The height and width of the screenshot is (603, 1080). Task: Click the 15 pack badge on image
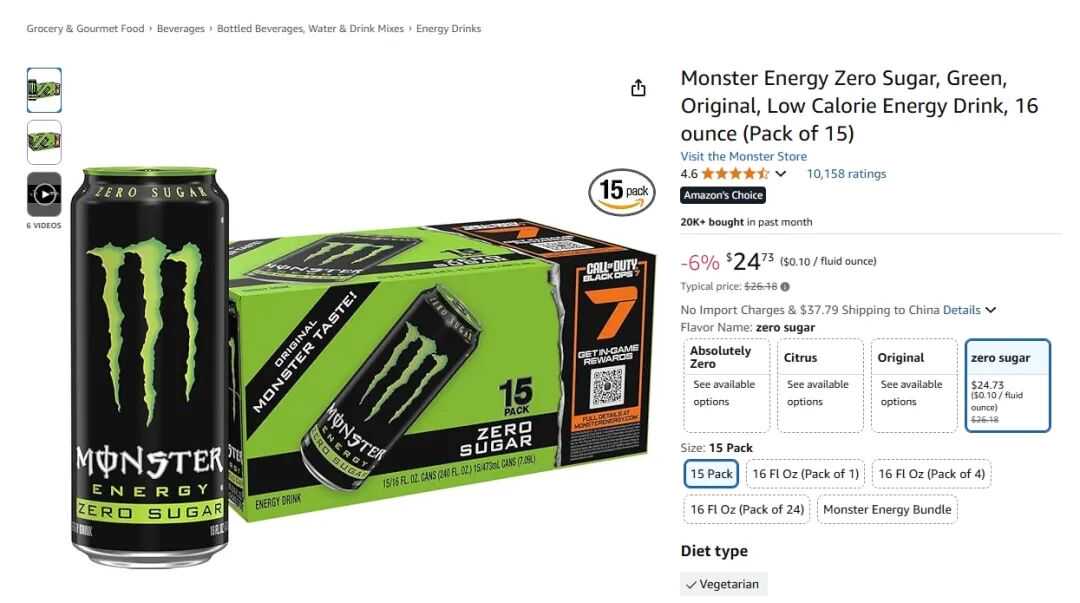[622, 192]
